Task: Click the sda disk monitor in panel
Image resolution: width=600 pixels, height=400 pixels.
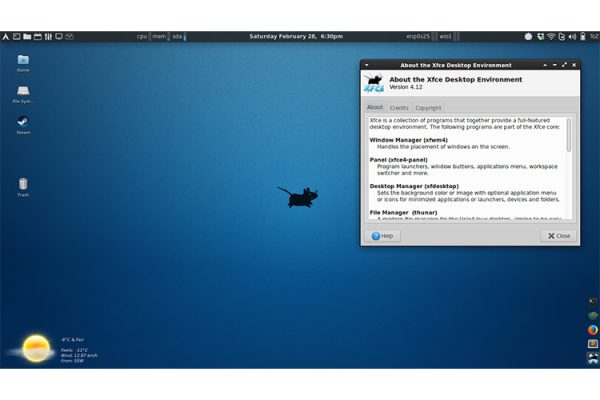Action: [x=178, y=37]
